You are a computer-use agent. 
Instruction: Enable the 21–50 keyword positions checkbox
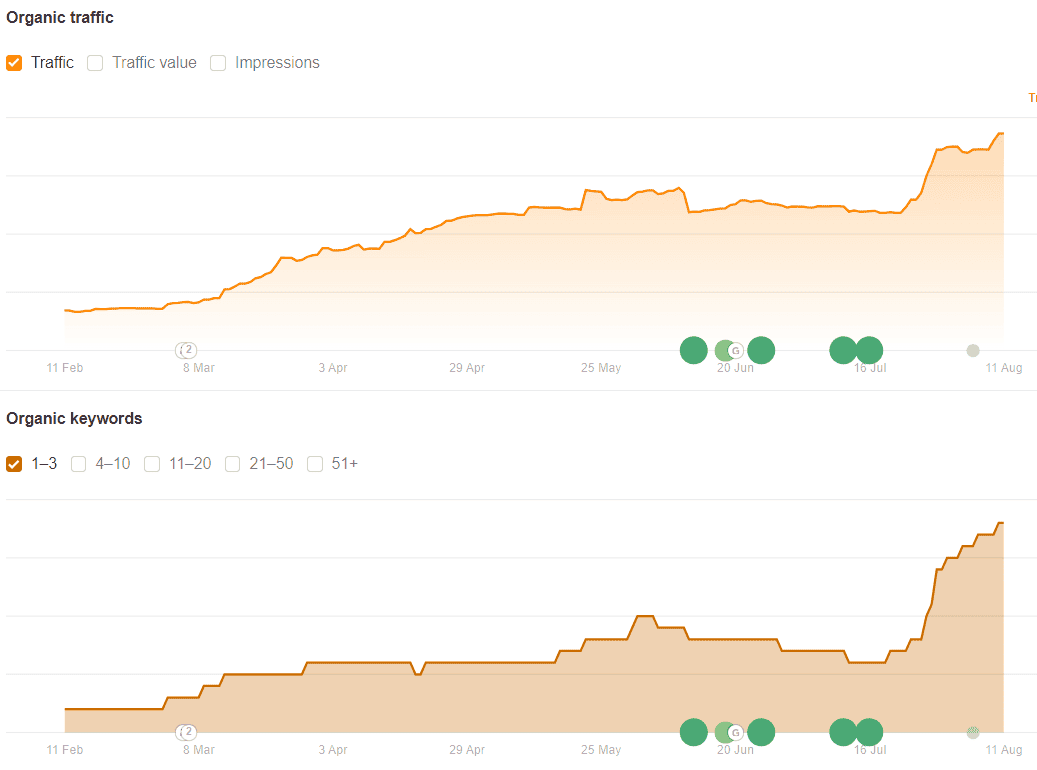click(x=232, y=464)
